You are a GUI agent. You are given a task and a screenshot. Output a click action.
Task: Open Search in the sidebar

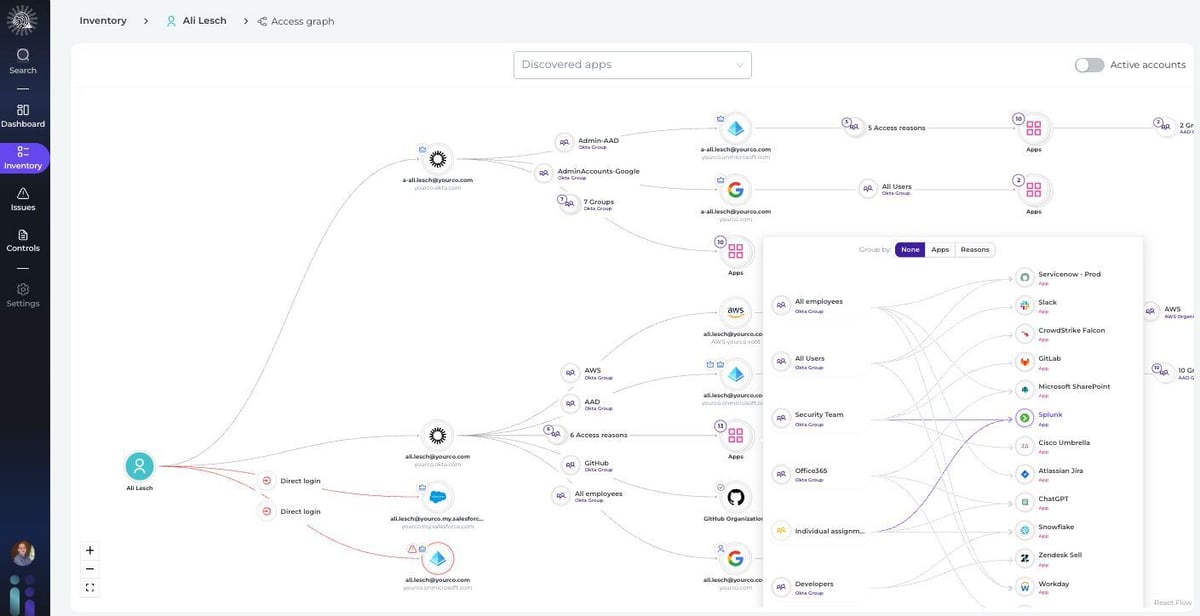coord(23,61)
